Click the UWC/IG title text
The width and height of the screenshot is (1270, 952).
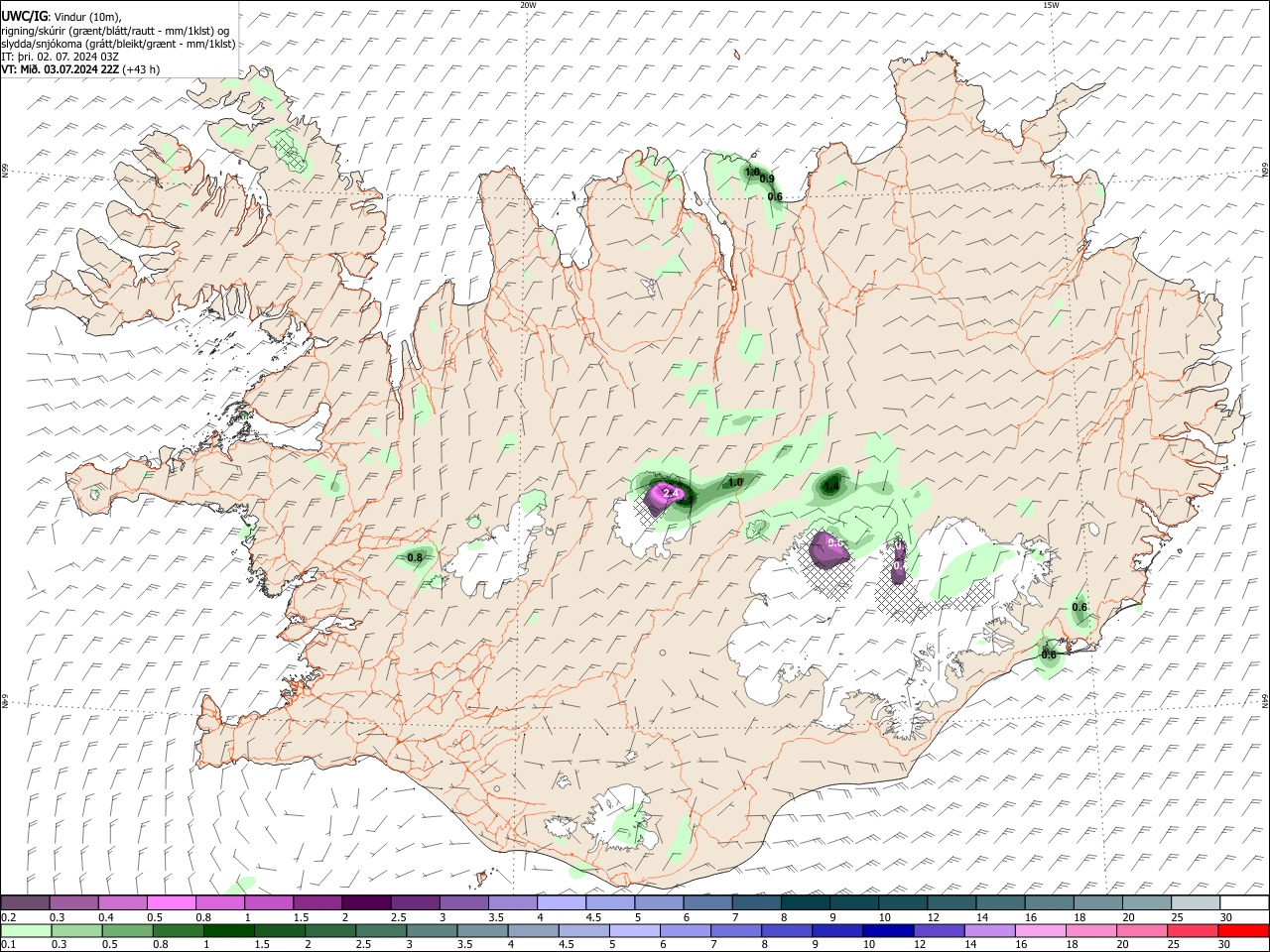tap(24, 17)
